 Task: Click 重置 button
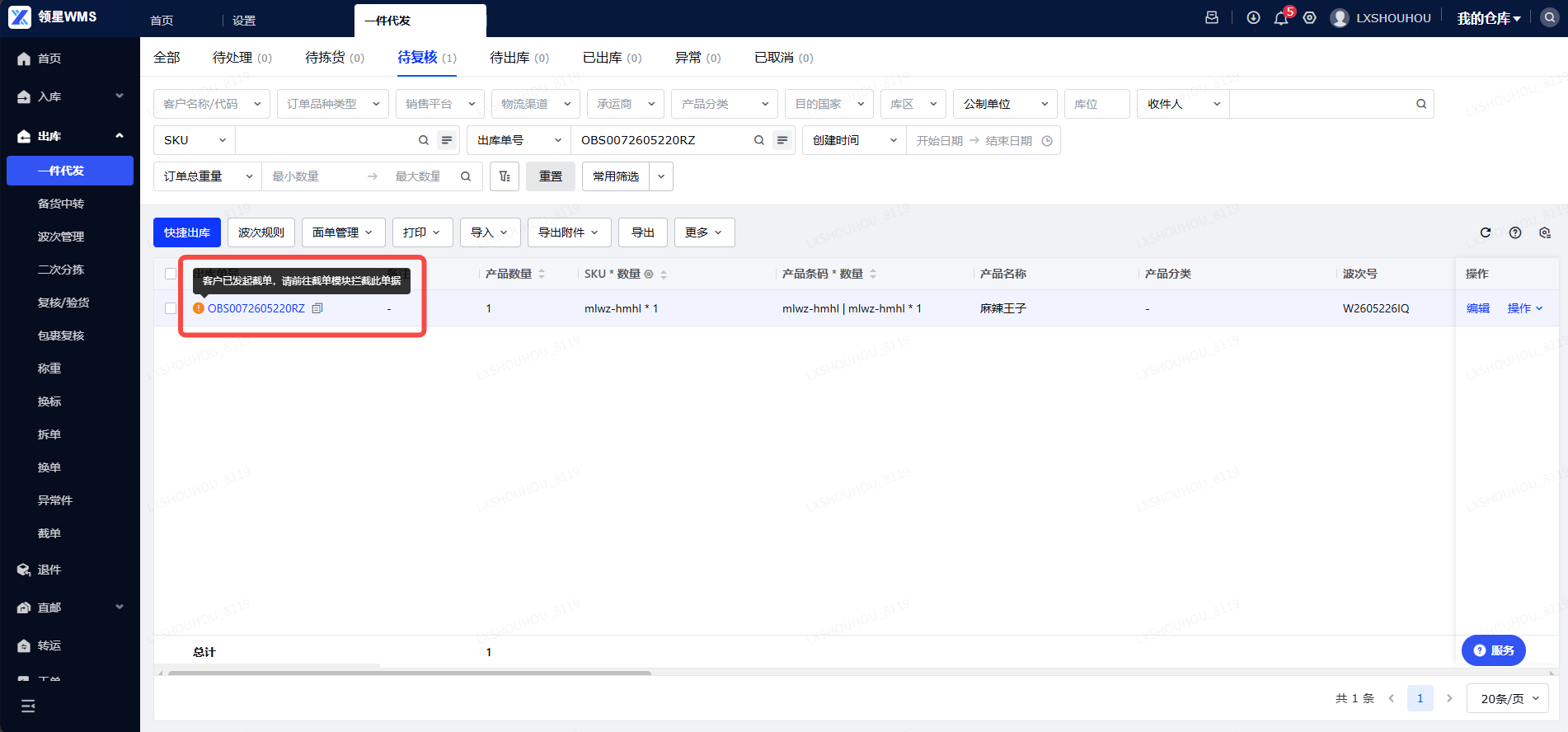(x=551, y=176)
